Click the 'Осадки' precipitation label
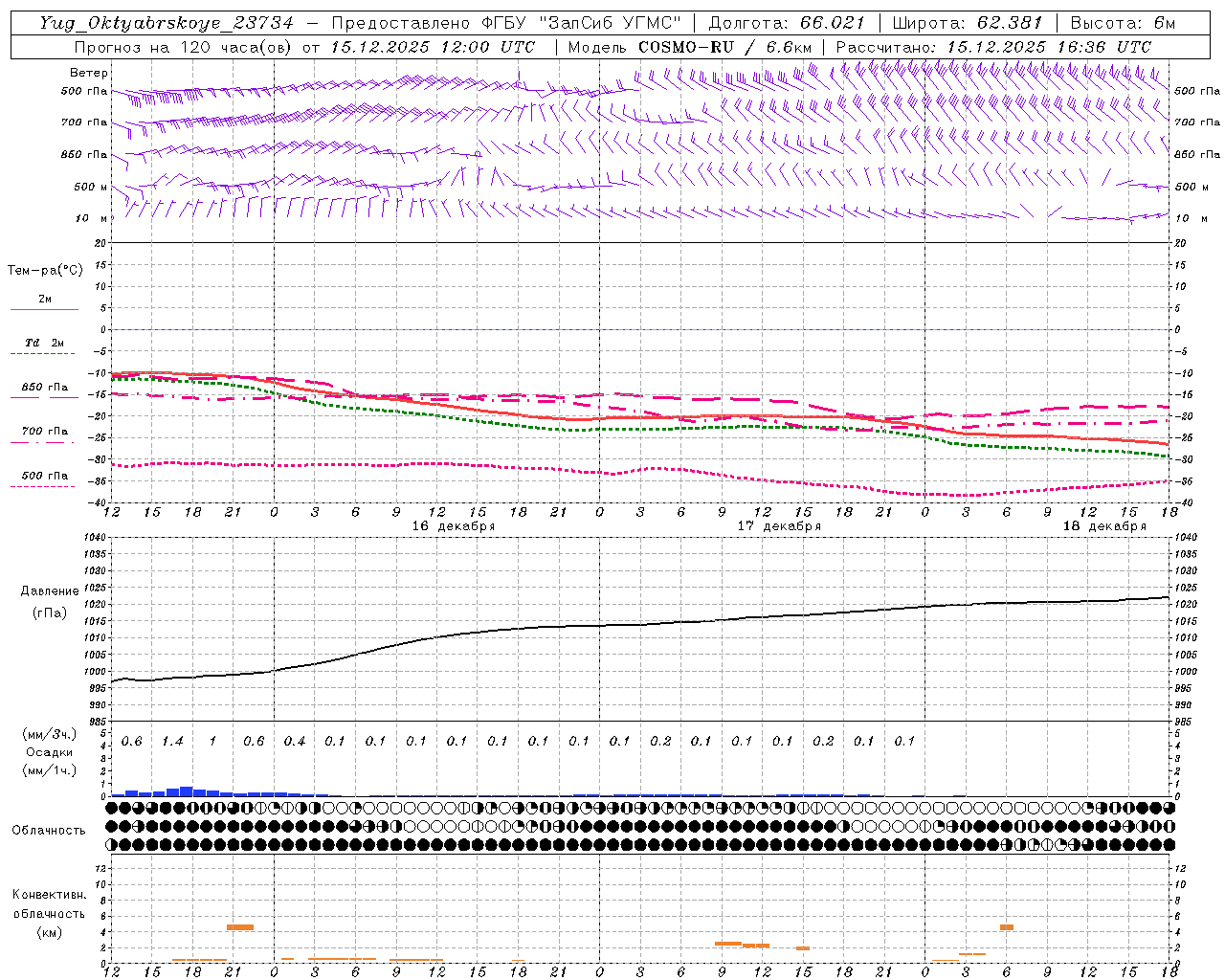This screenshot has width=1225, height=980. click(49, 752)
